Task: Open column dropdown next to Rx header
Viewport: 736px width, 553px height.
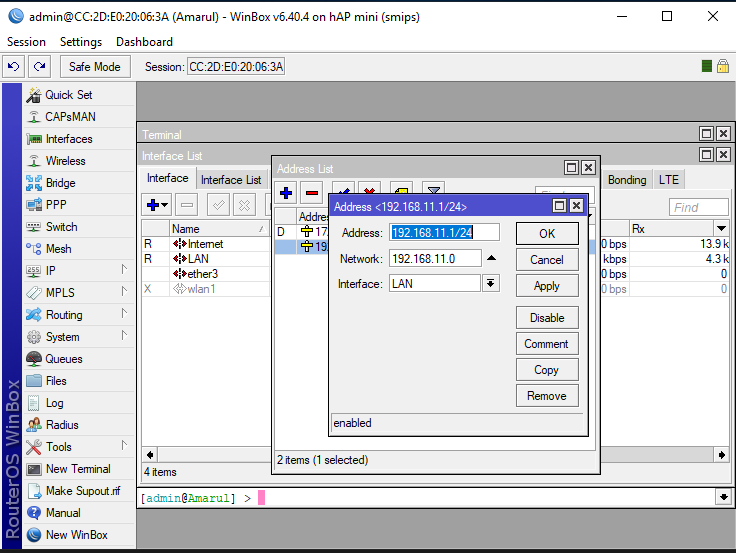Action: [x=721, y=229]
